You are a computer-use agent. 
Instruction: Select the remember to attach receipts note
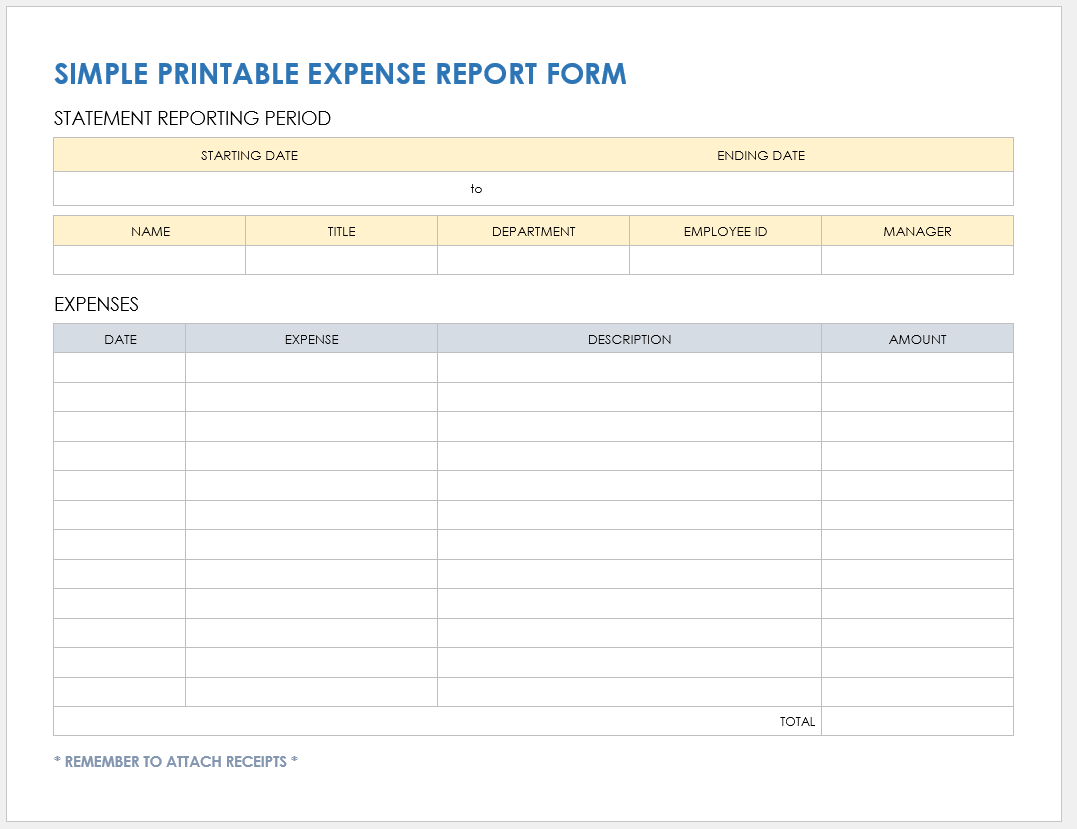click(175, 761)
